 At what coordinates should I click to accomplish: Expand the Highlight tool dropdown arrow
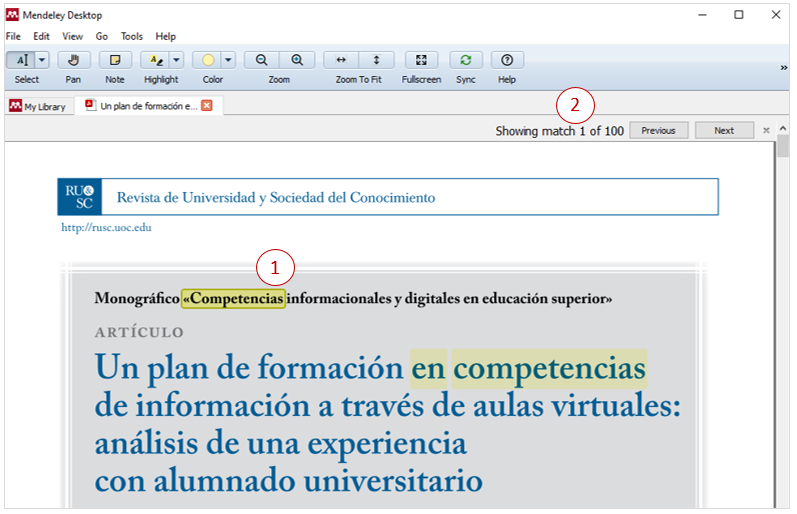point(176,60)
